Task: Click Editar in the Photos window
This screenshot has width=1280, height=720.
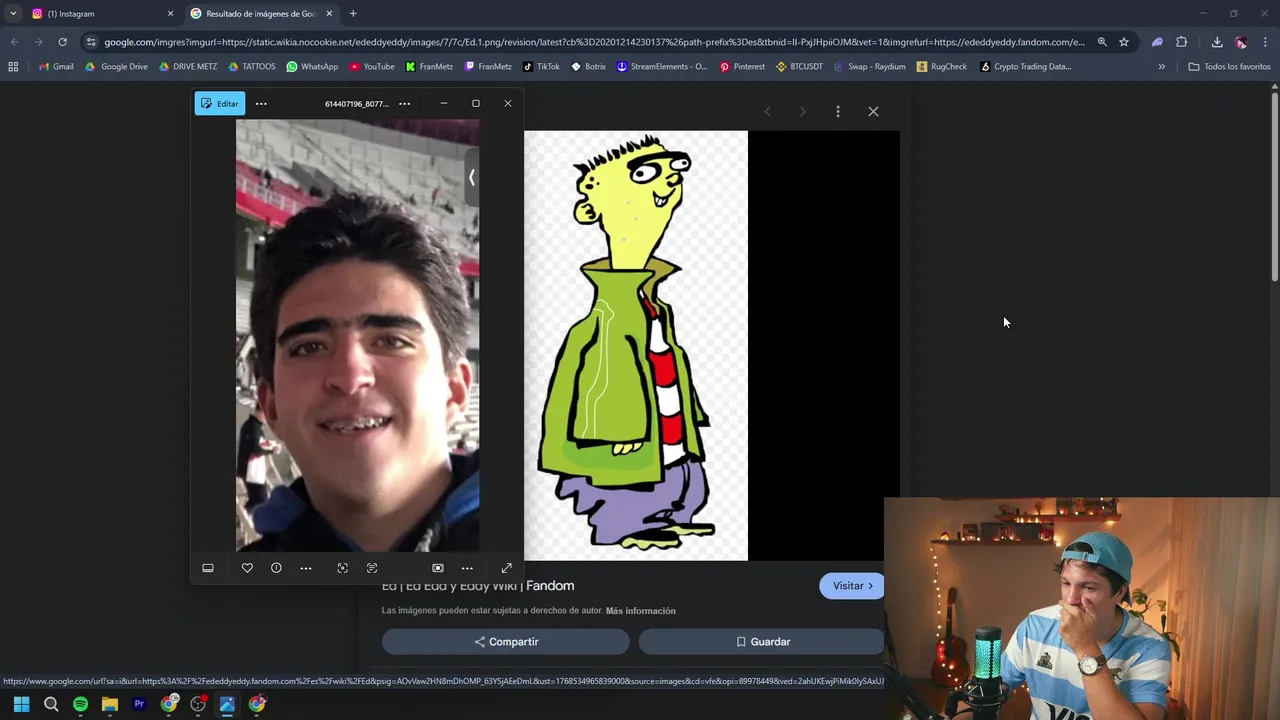Action: click(x=220, y=104)
